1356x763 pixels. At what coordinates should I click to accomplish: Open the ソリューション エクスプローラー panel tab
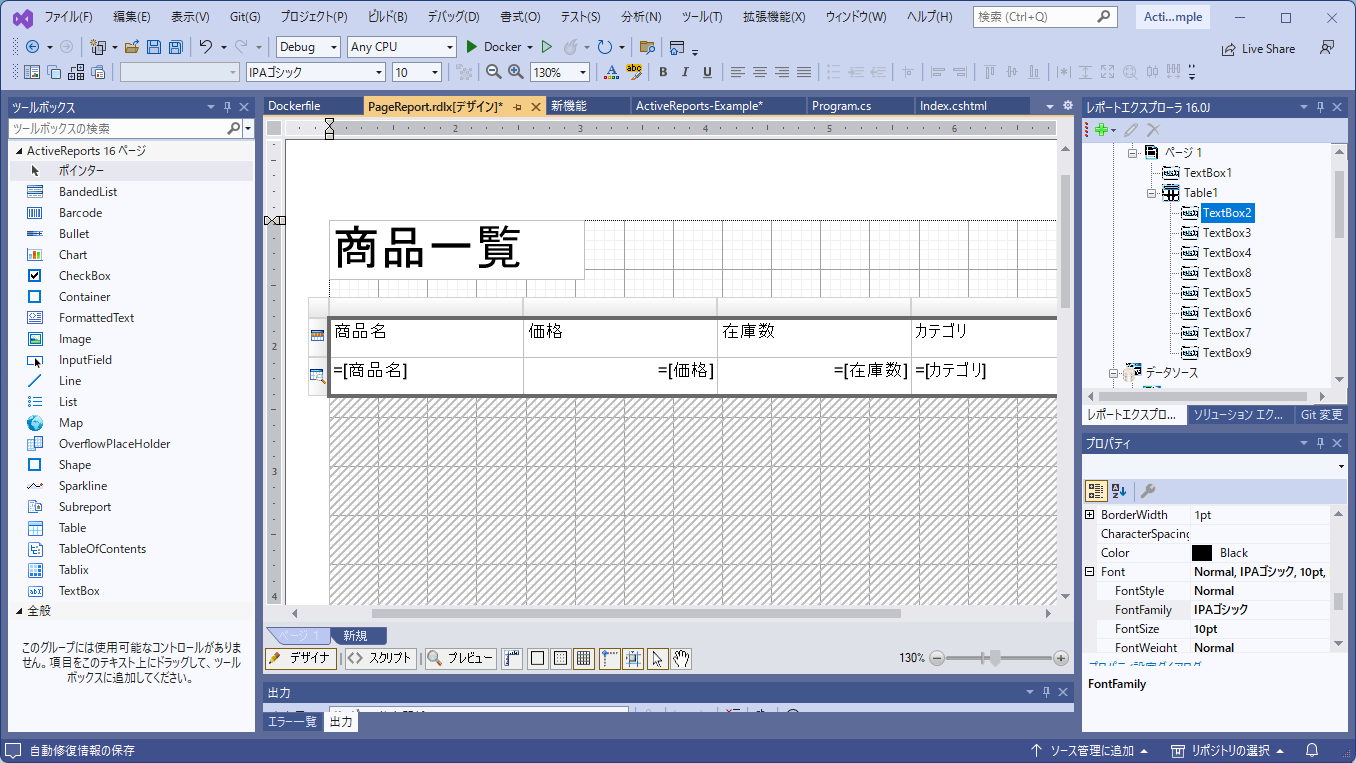point(1240,415)
